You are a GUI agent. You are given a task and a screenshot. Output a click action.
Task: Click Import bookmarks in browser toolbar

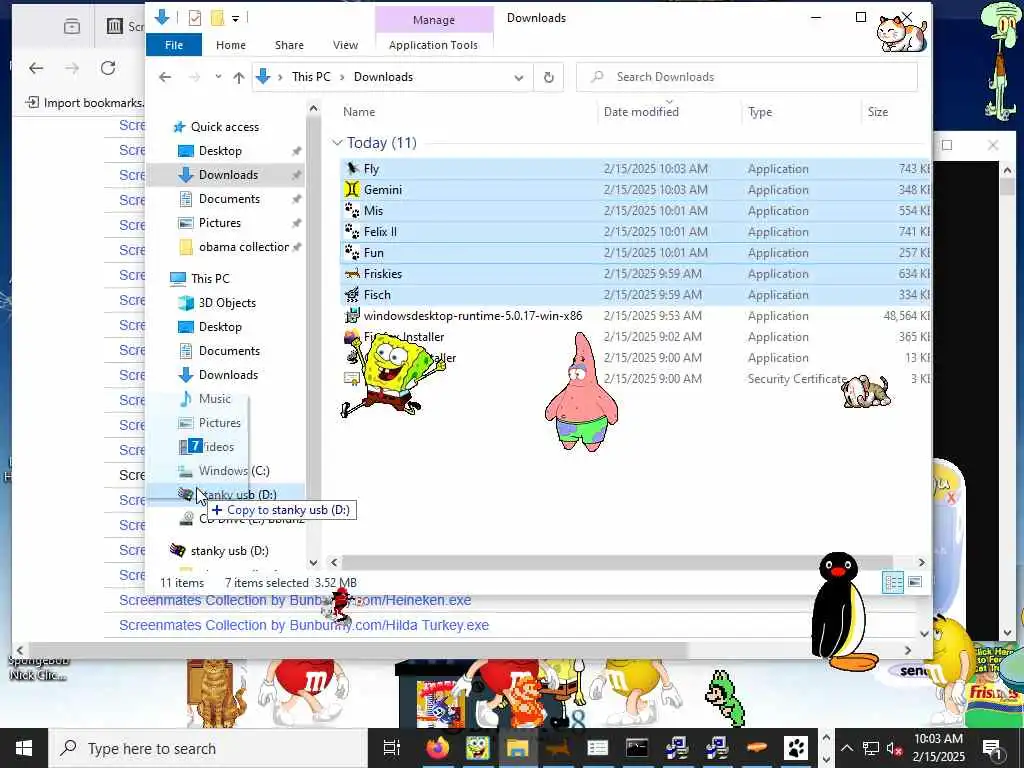pyautogui.click(x=85, y=103)
